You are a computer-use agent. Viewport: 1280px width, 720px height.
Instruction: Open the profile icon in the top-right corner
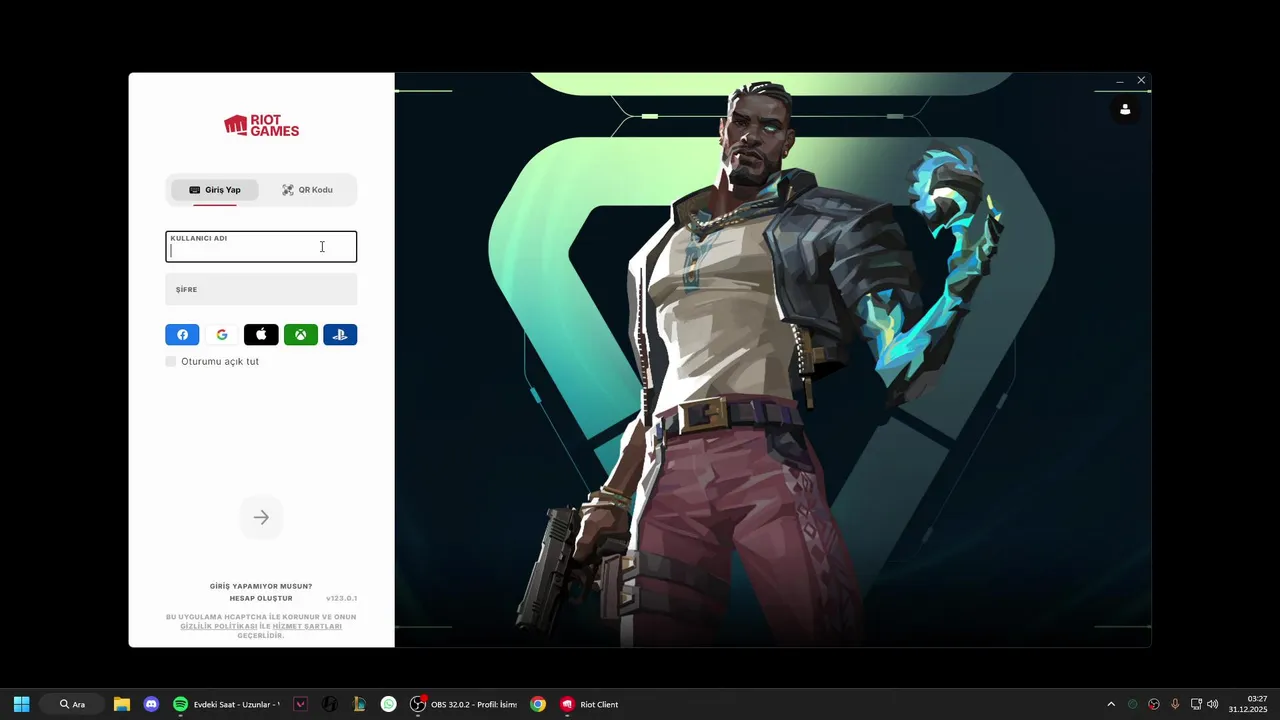tap(1125, 109)
